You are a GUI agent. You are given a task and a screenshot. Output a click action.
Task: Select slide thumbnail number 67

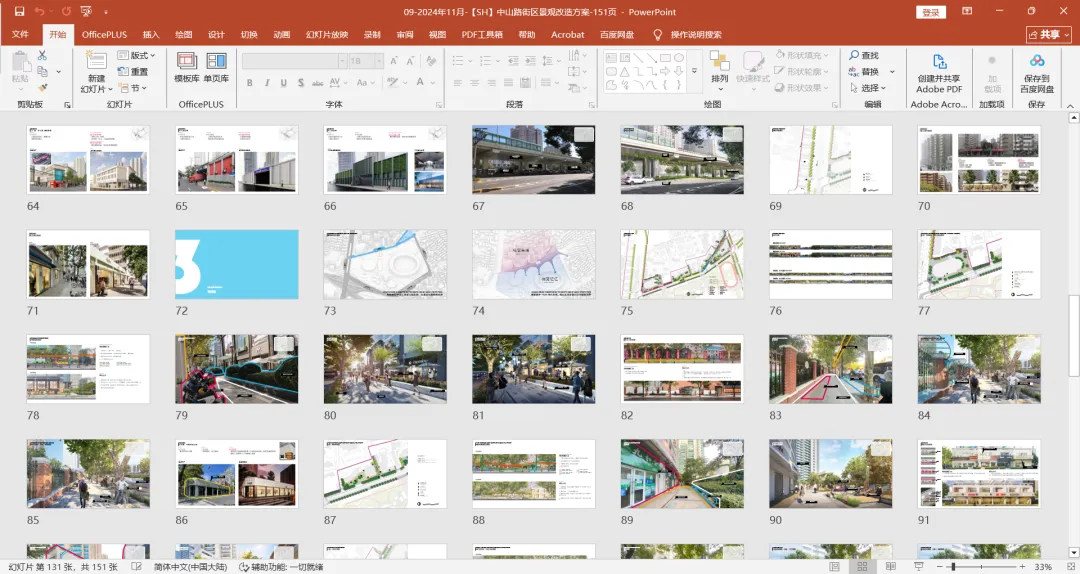[x=533, y=160]
